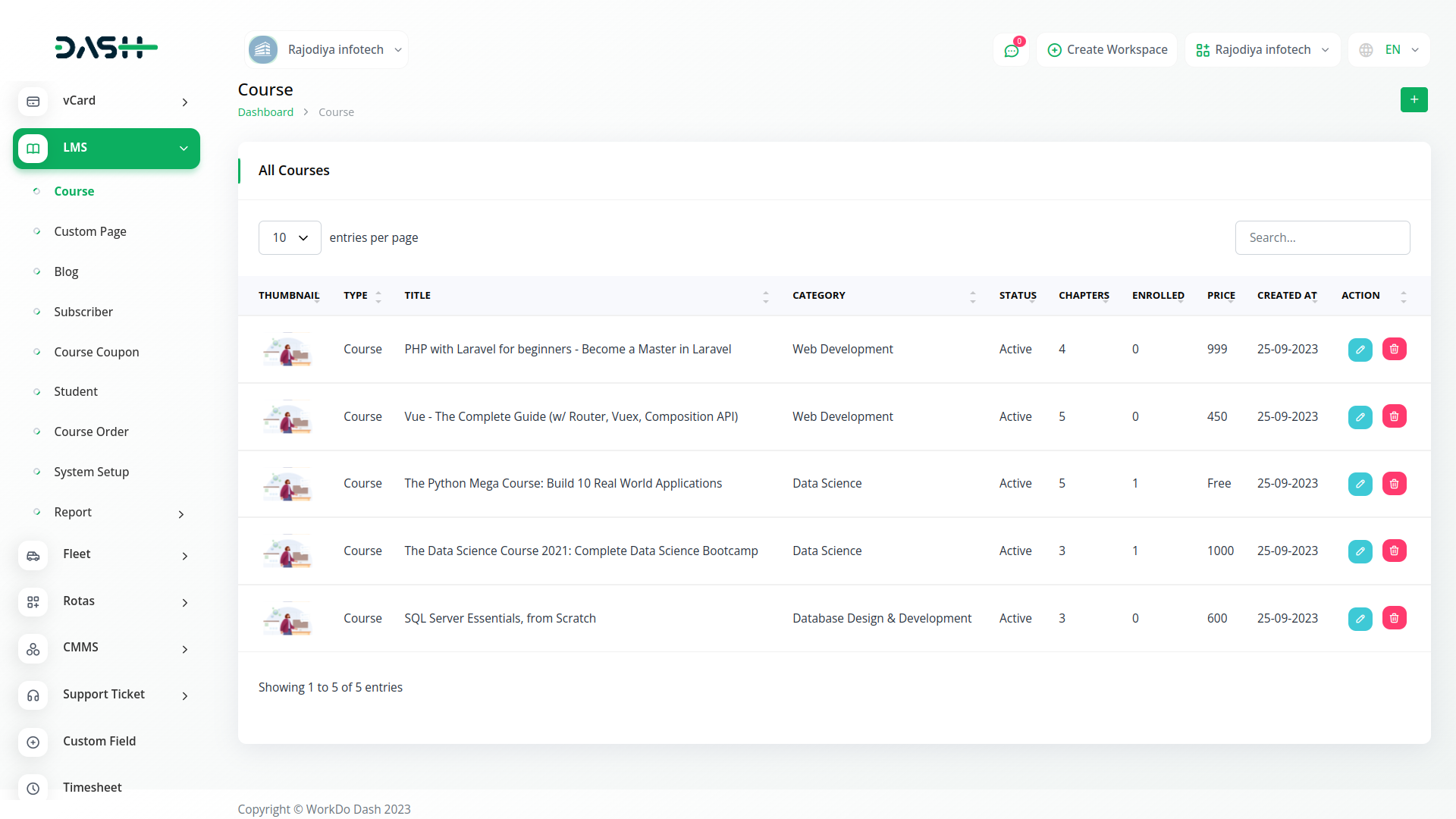Screen dimensions: 1456x819
Task: Click Create Workspace button
Action: (1107, 50)
